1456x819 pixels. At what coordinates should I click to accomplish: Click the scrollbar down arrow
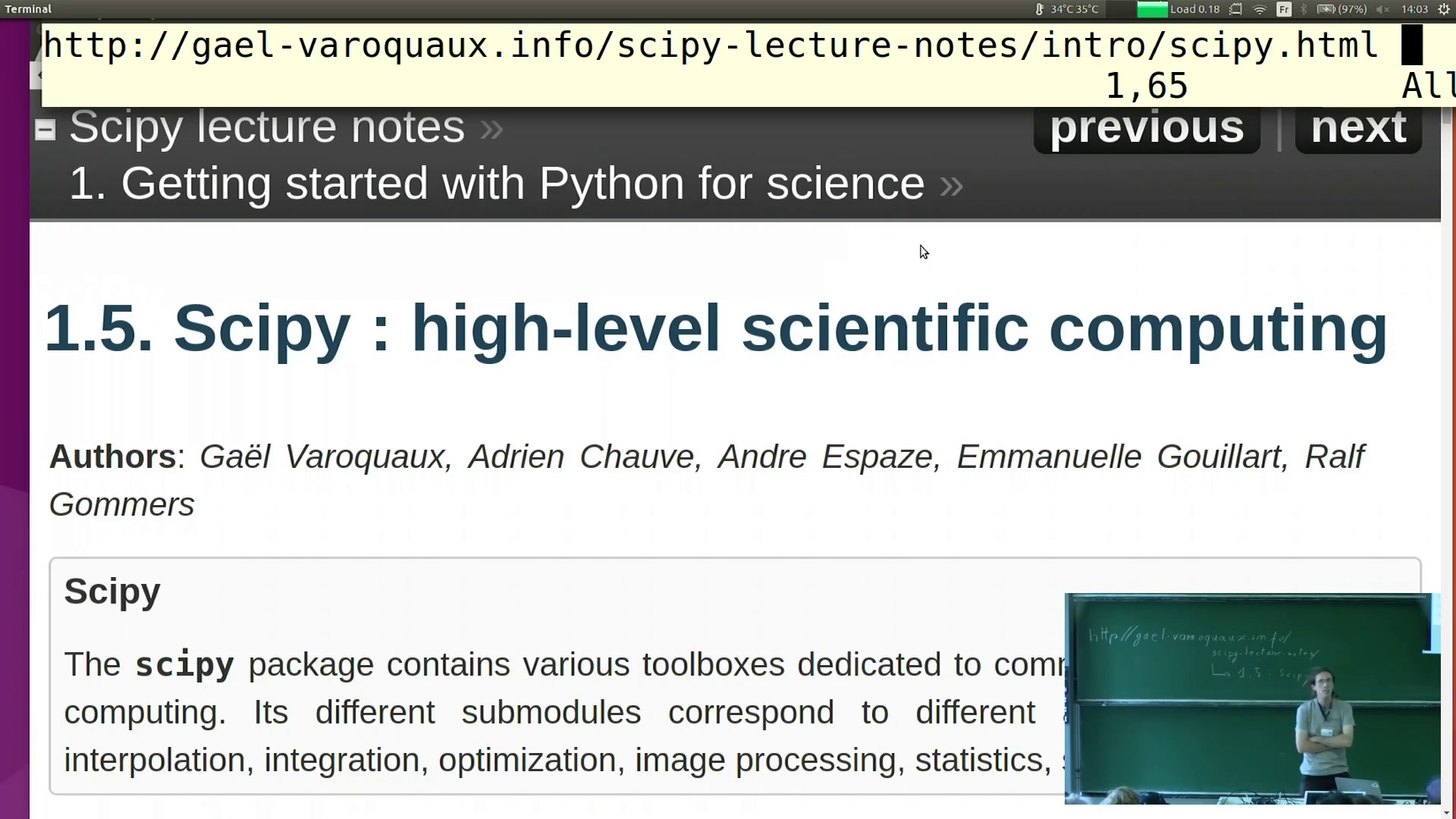1447,813
